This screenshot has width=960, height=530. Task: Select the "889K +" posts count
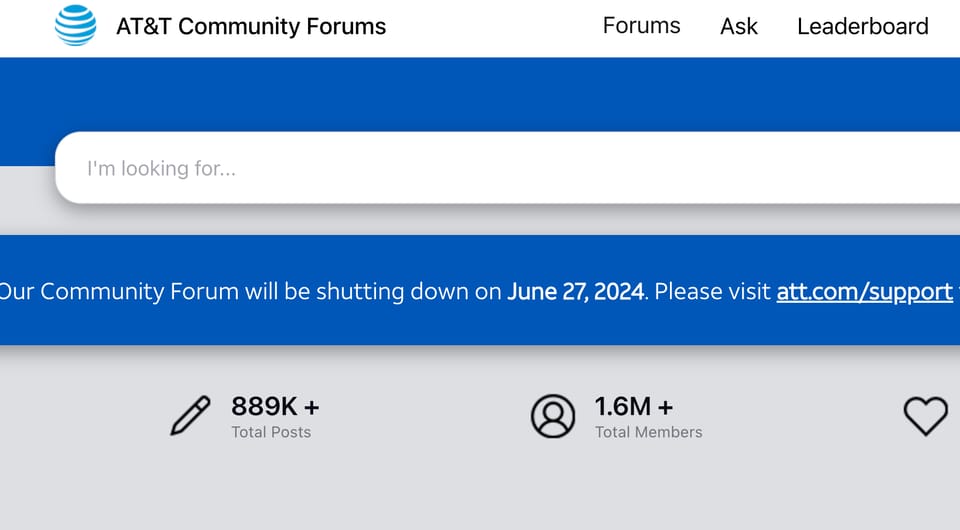275,406
